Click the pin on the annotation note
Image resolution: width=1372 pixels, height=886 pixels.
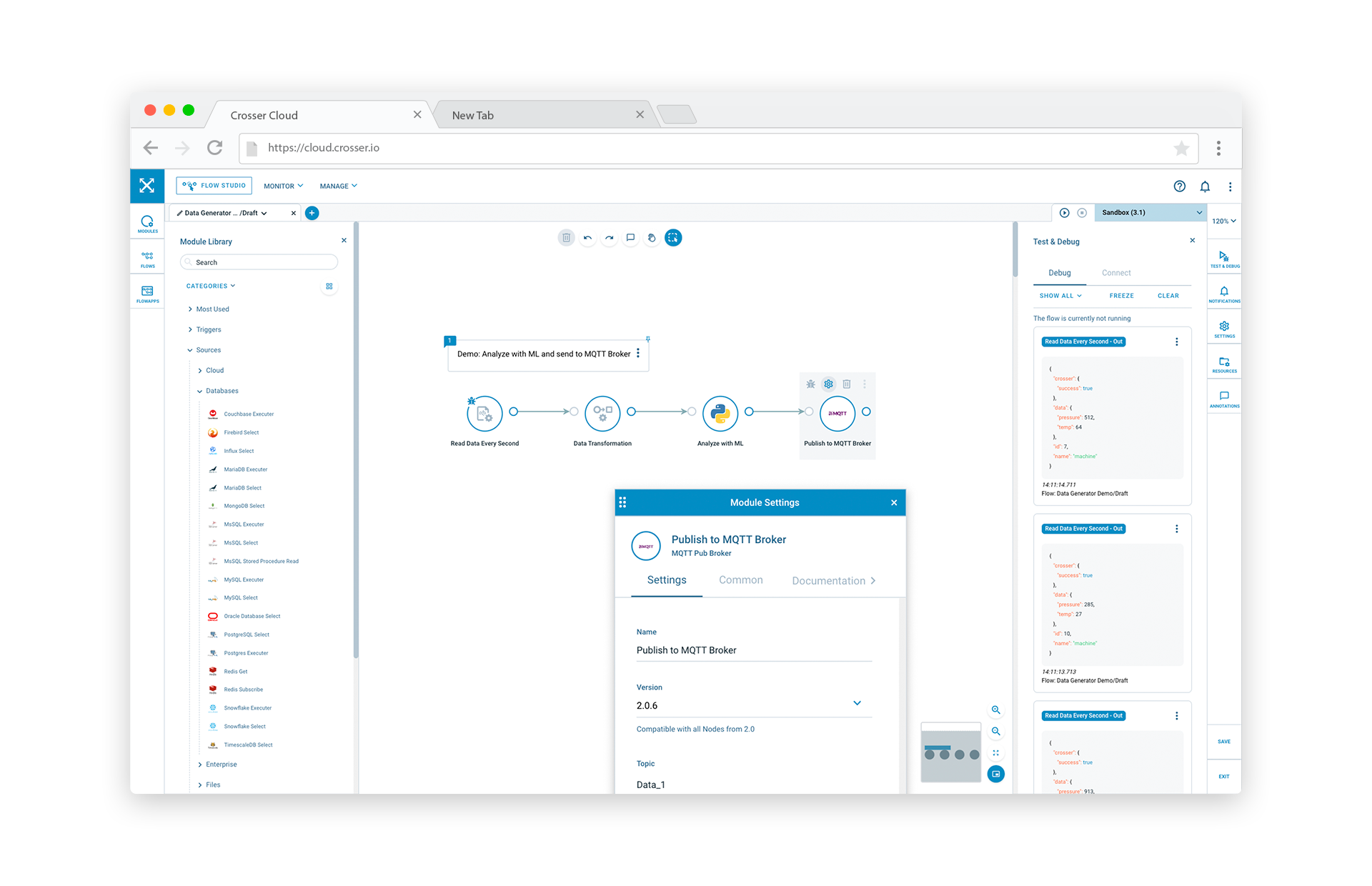pos(648,339)
